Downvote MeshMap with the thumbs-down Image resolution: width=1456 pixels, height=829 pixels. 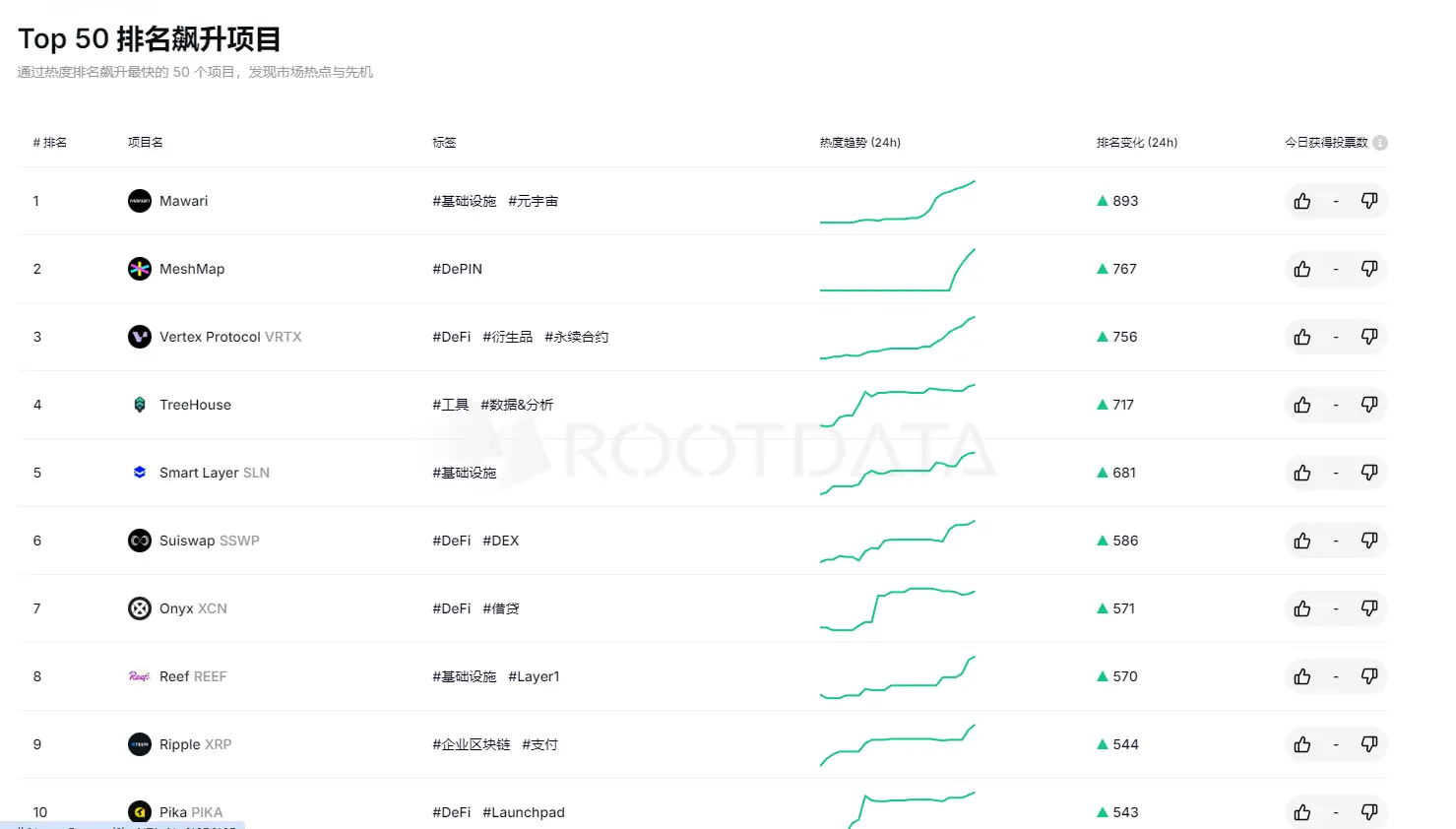coord(1369,268)
